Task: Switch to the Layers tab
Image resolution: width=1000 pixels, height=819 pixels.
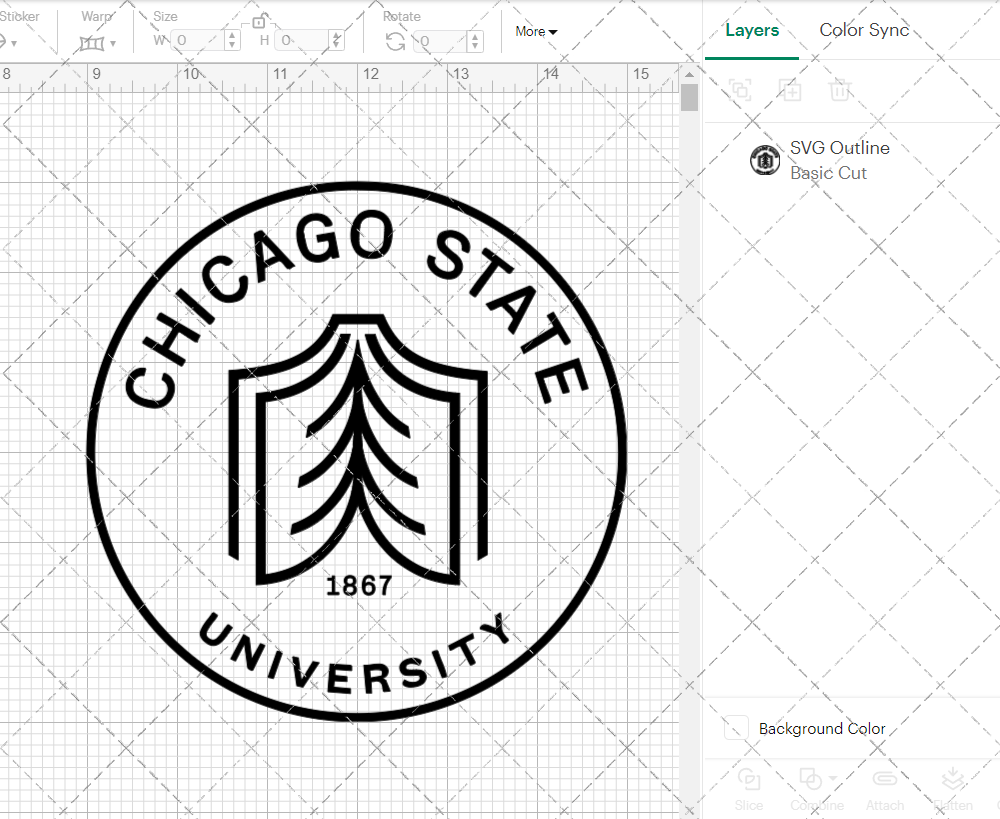Action: [752, 30]
